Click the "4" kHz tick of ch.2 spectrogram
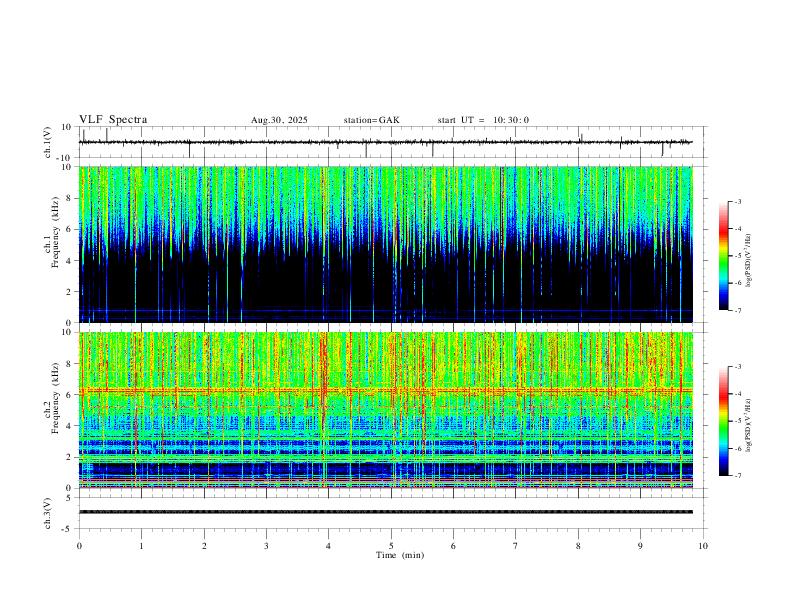This screenshot has width=792, height=612. click(x=70, y=426)
